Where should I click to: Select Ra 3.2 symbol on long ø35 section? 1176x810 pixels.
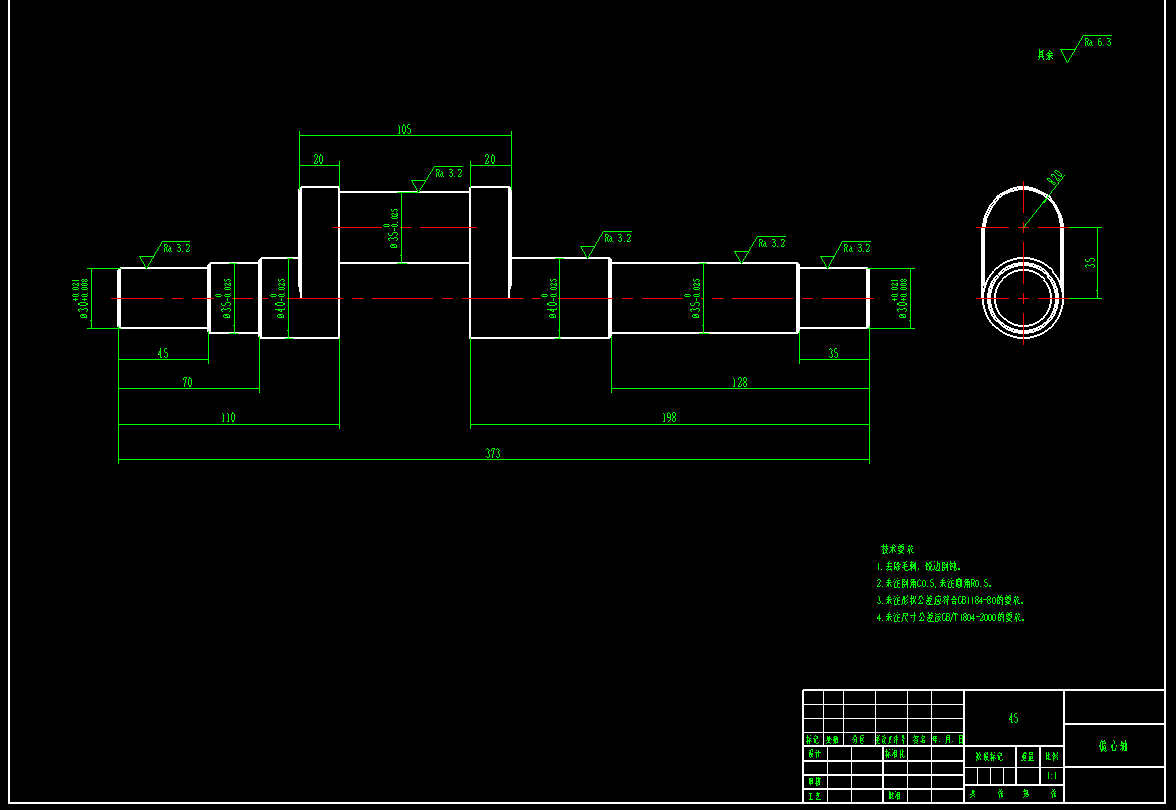pyautogui.click(x=760, y=249)
